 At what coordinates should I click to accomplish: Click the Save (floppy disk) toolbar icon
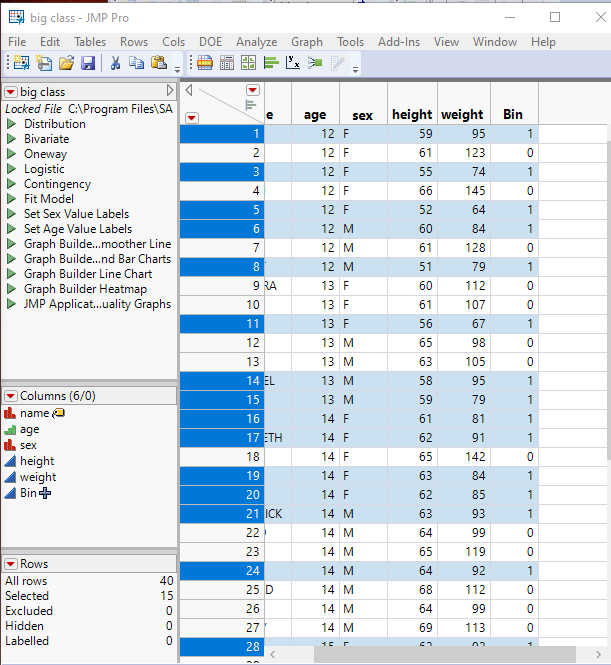[x=88, y=63]
